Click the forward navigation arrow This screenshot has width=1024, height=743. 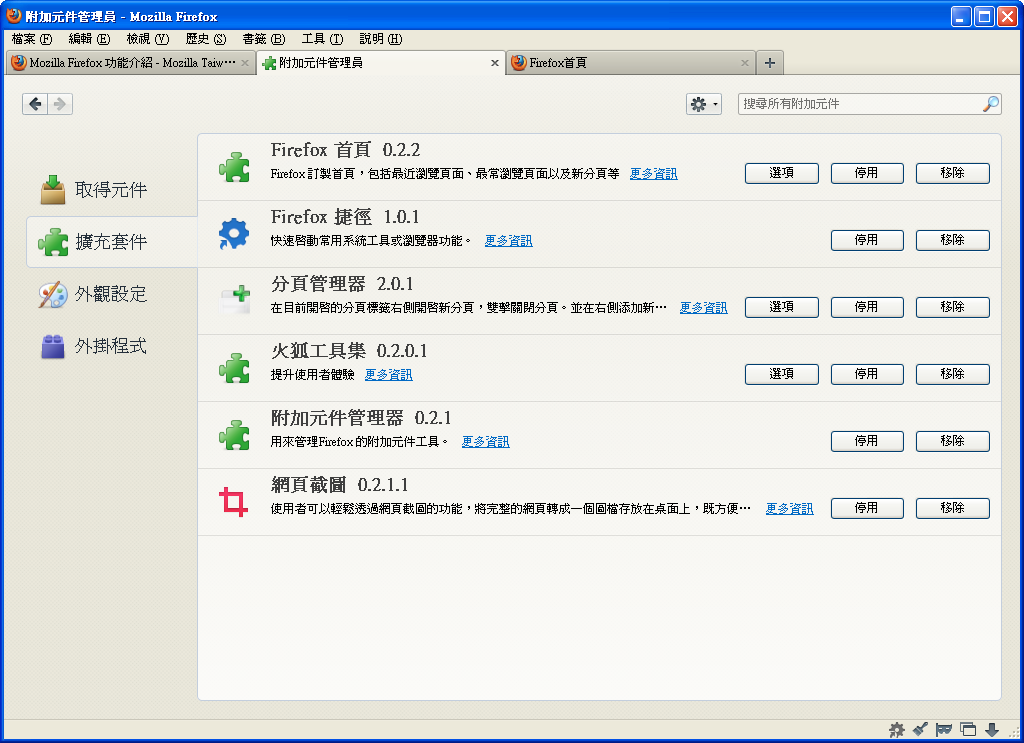click(60, 104)
